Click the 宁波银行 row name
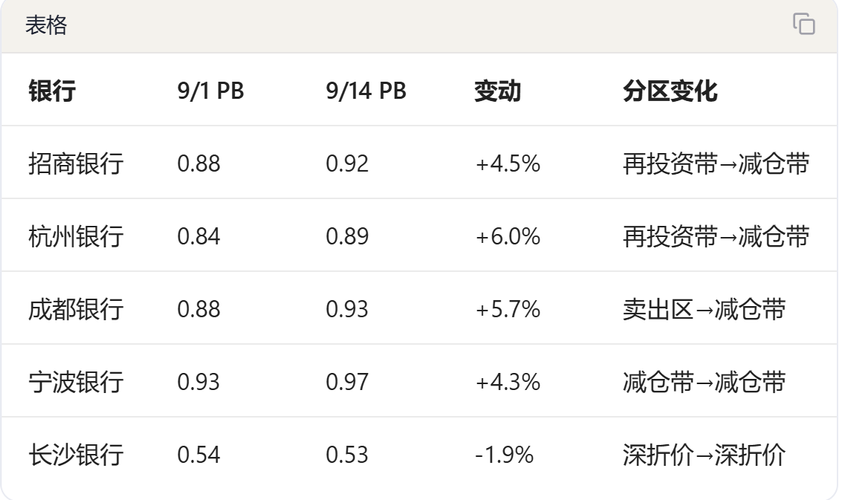This screenshot has height=500, width=863. [x=76, y=382]
